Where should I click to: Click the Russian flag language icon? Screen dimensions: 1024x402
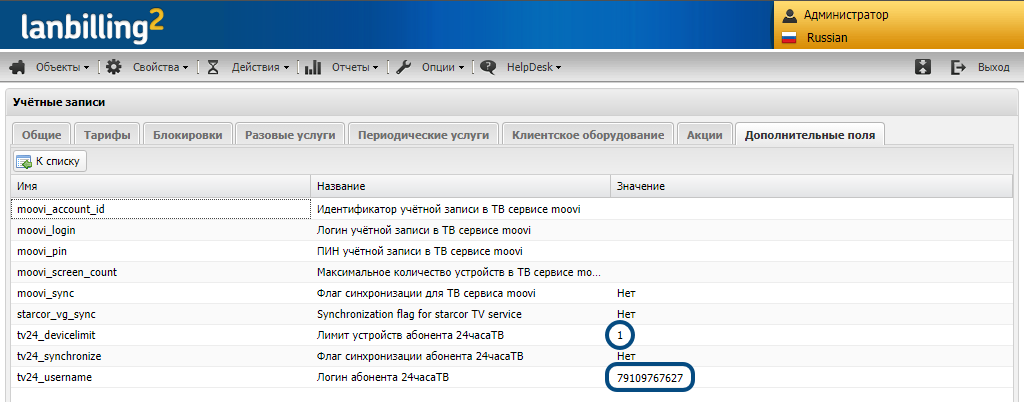788,38
